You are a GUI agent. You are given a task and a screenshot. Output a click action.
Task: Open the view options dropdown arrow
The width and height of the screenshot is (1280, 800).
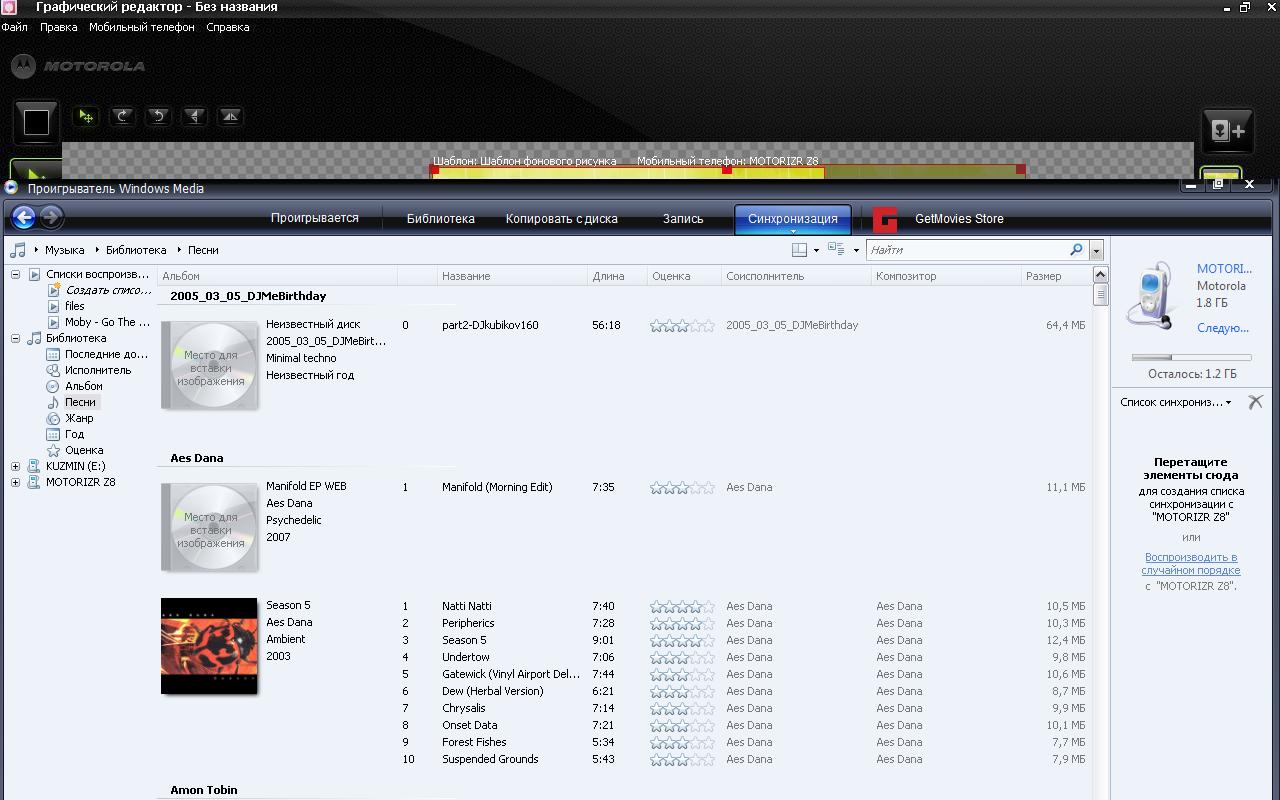point(856,250)
